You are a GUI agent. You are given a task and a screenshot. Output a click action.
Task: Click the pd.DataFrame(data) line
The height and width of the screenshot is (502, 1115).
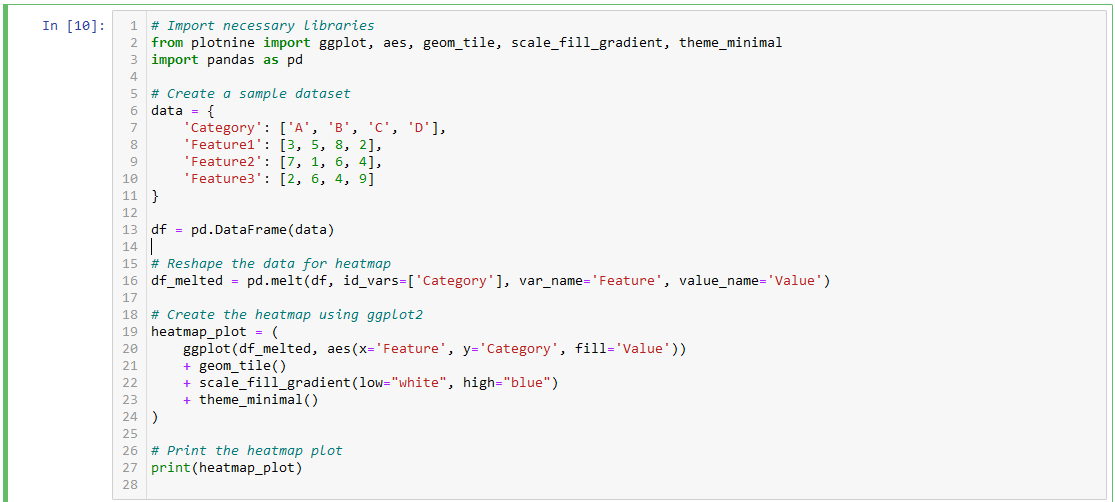point(242,230)
